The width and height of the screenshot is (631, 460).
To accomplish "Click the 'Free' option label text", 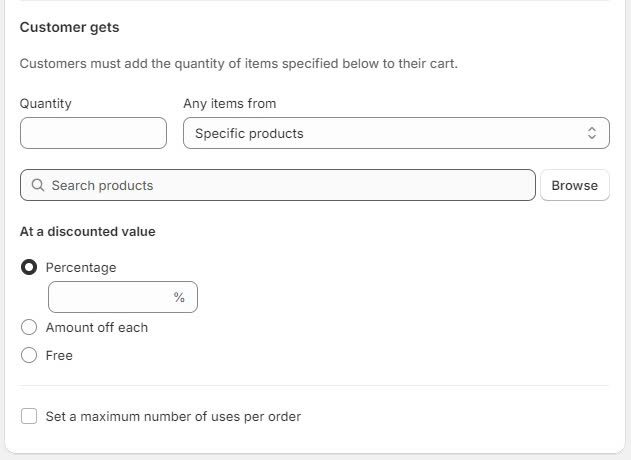I will pyautogui.click(x=59, y=355).
